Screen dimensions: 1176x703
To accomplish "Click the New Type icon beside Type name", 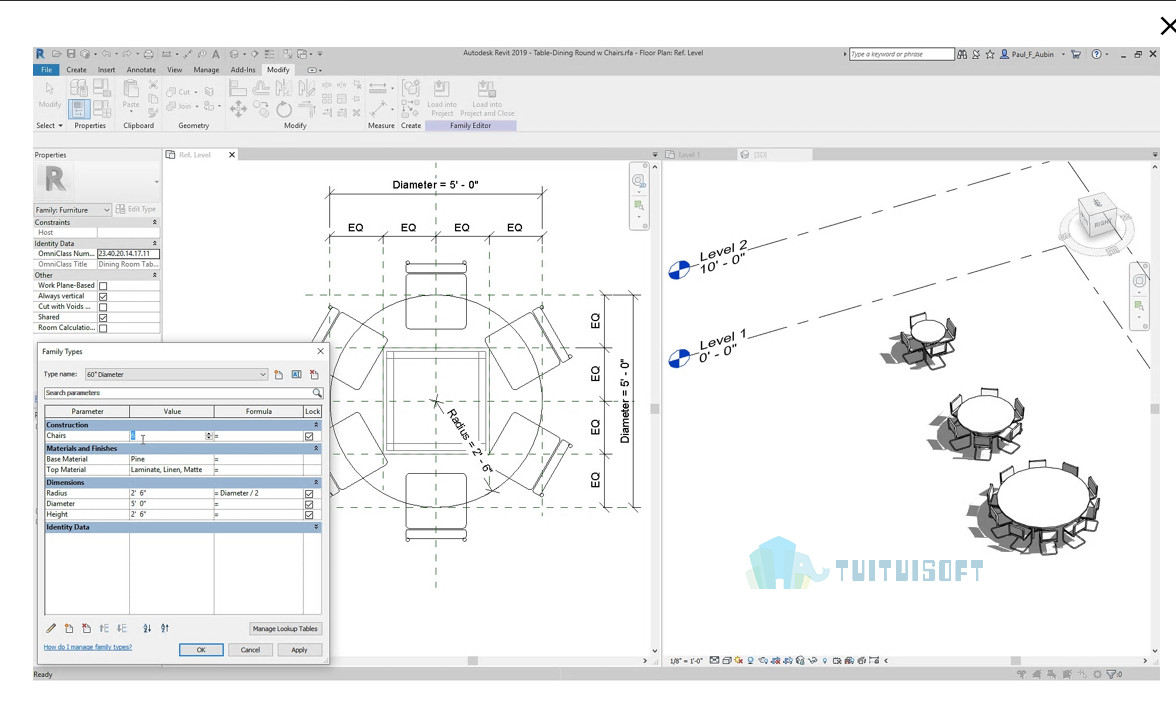I will pyautogui.click(x=279, y=374).
